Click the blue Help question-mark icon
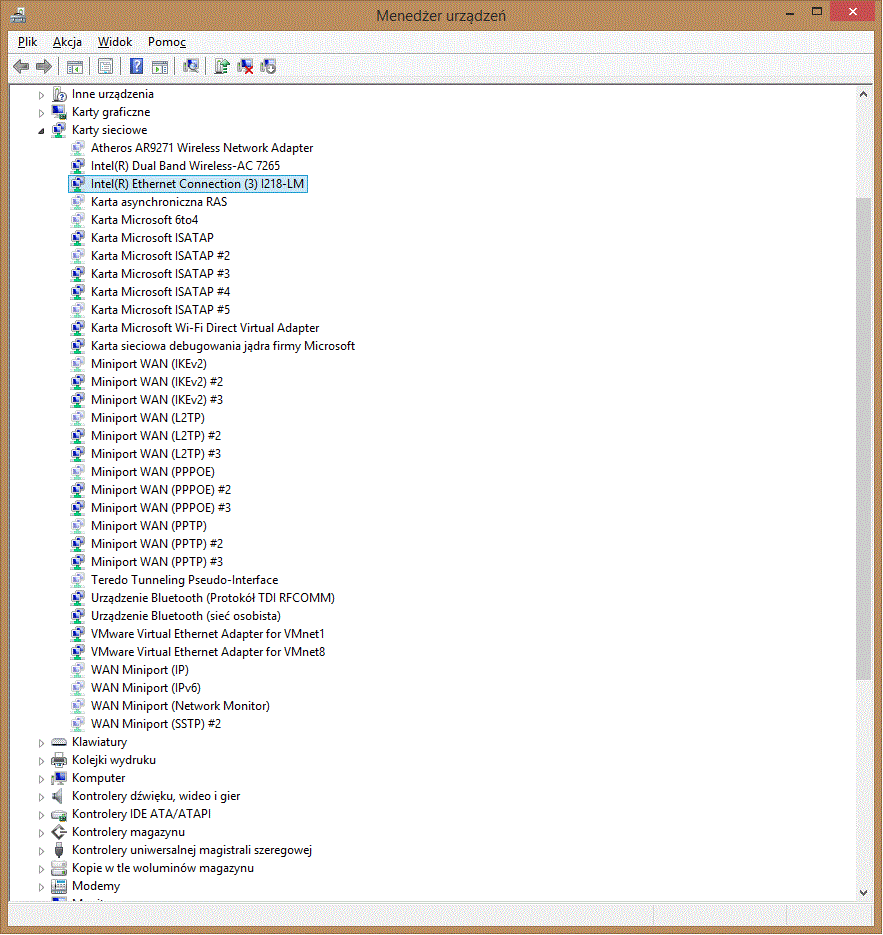The width and height of the screenshot is (883, 935). [137, 66]
